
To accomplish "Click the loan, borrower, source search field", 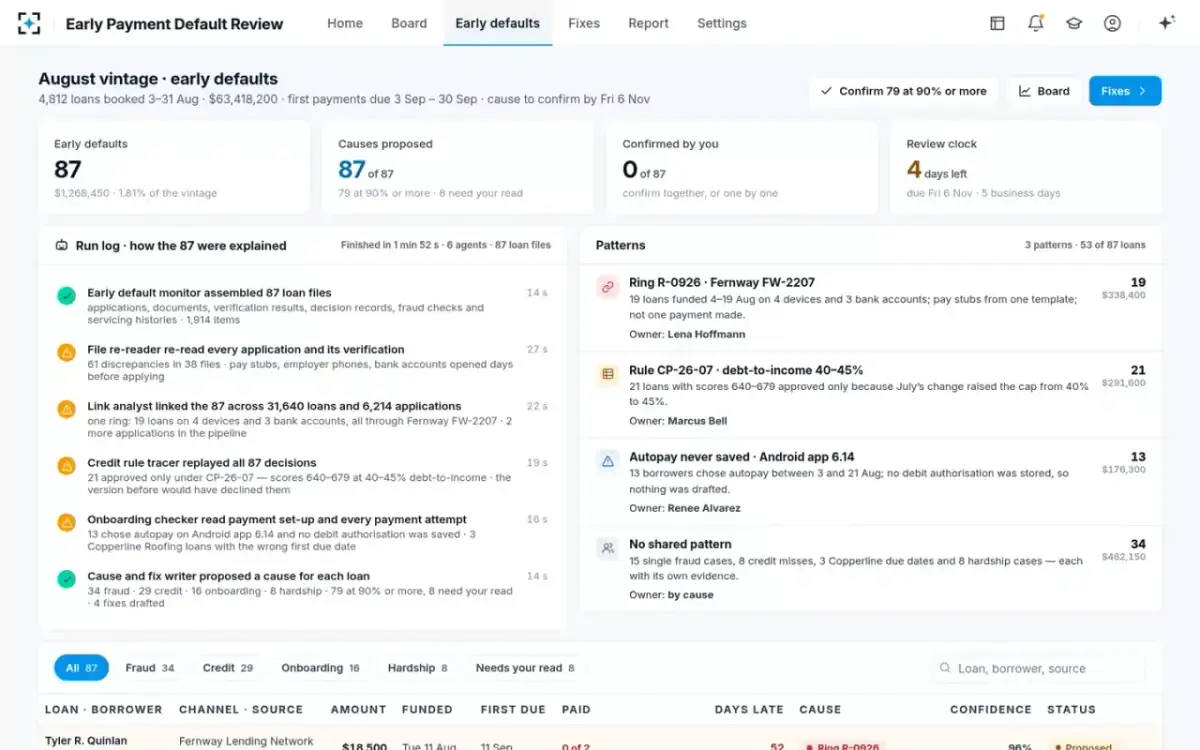I will click(x=1038, y=668).
